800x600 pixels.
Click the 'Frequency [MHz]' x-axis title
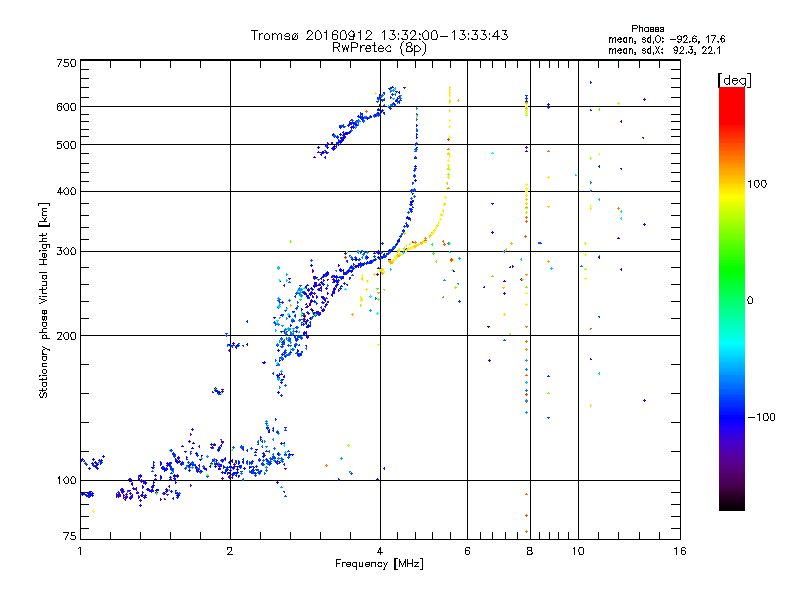click(x=379, y=564)
